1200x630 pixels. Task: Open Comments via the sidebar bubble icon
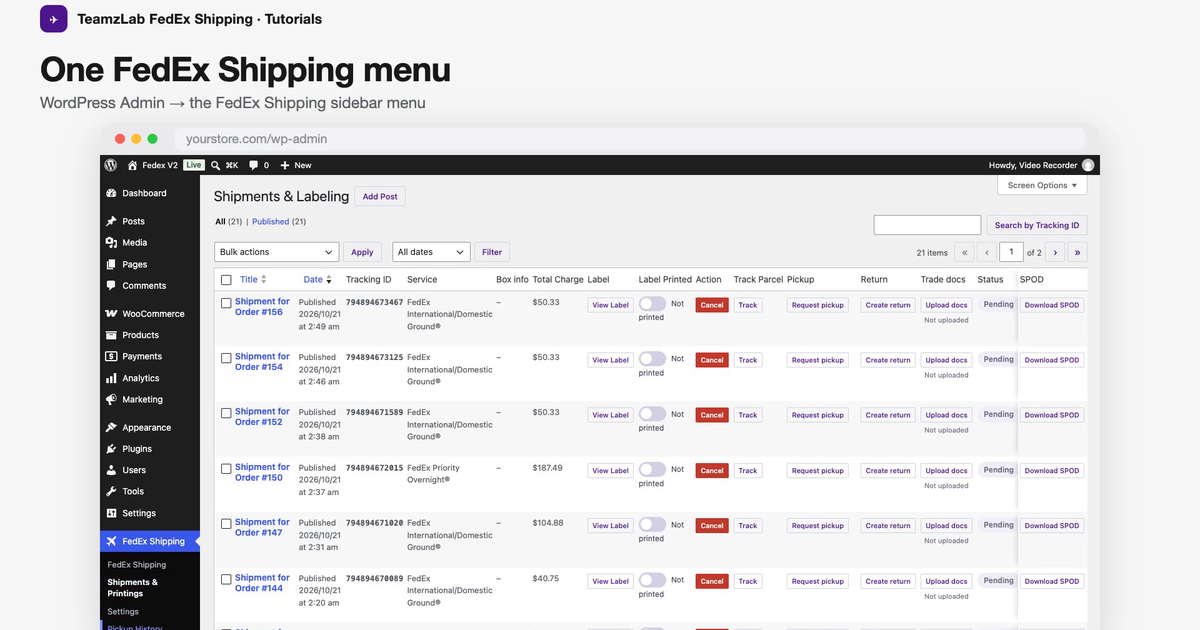pyautogui.click(x=112, y=286)
